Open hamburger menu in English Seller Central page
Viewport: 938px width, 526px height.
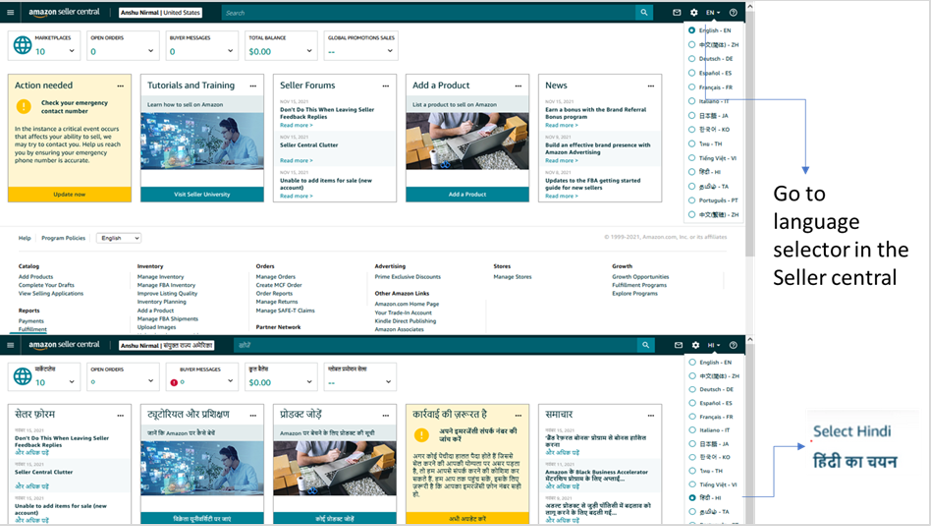click(x=10, y=12)
